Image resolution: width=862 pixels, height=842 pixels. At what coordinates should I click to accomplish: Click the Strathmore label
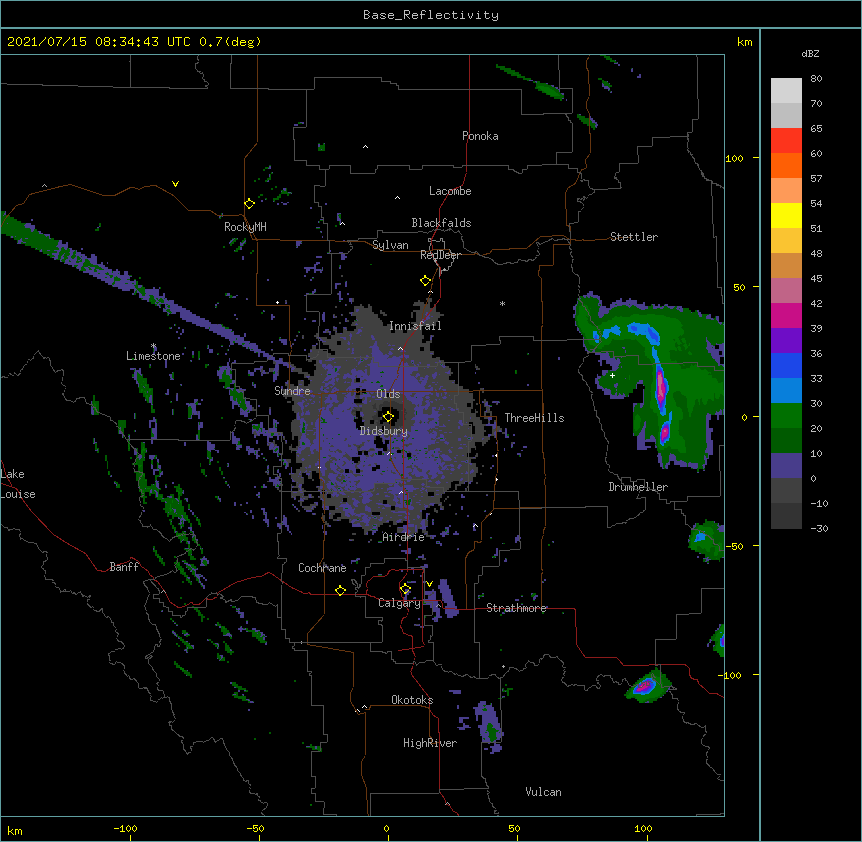pos(516,608)
